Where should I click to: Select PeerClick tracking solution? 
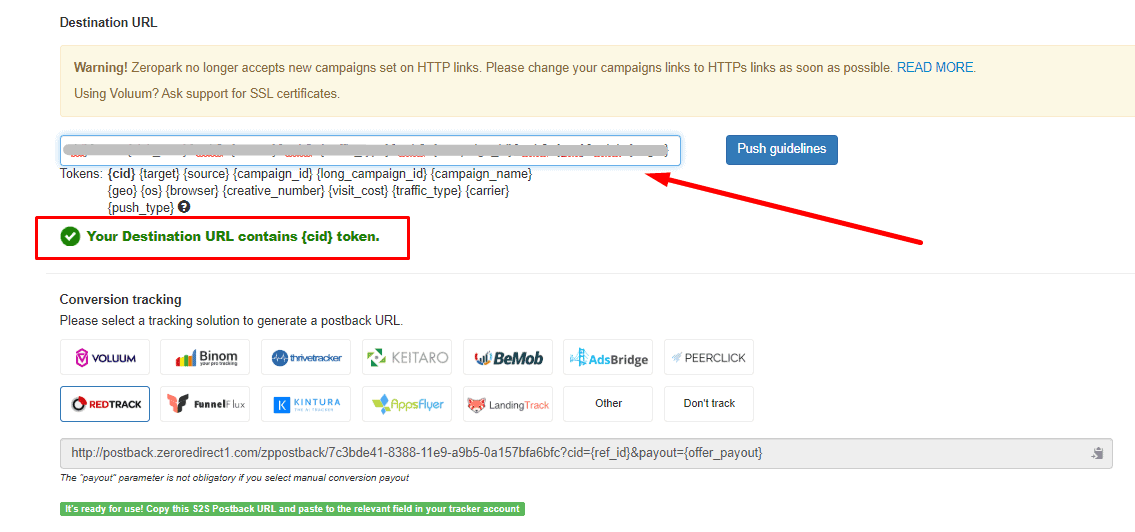[x=708, y=357]
